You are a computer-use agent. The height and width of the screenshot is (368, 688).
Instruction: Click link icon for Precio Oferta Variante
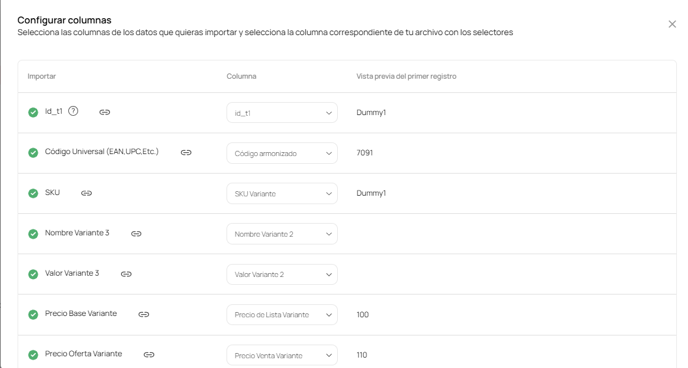point(149,354)
